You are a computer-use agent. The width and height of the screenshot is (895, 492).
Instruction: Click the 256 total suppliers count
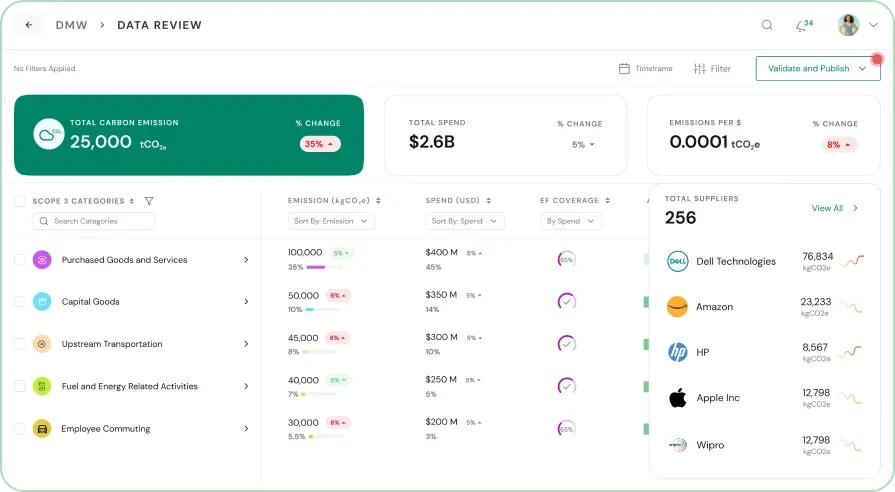pos(680,217)
